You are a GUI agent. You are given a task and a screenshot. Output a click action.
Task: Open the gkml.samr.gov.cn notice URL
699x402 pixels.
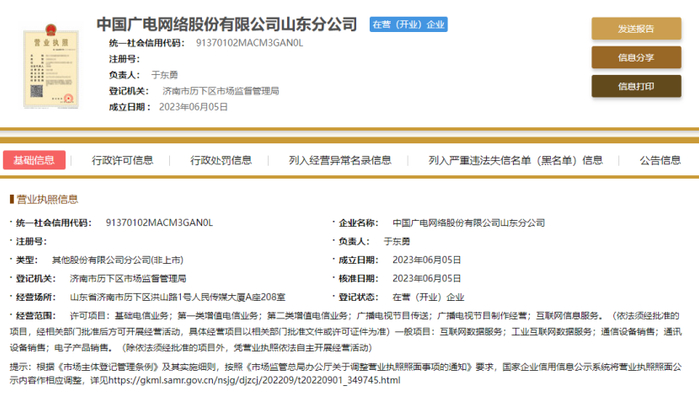(255, 380)
